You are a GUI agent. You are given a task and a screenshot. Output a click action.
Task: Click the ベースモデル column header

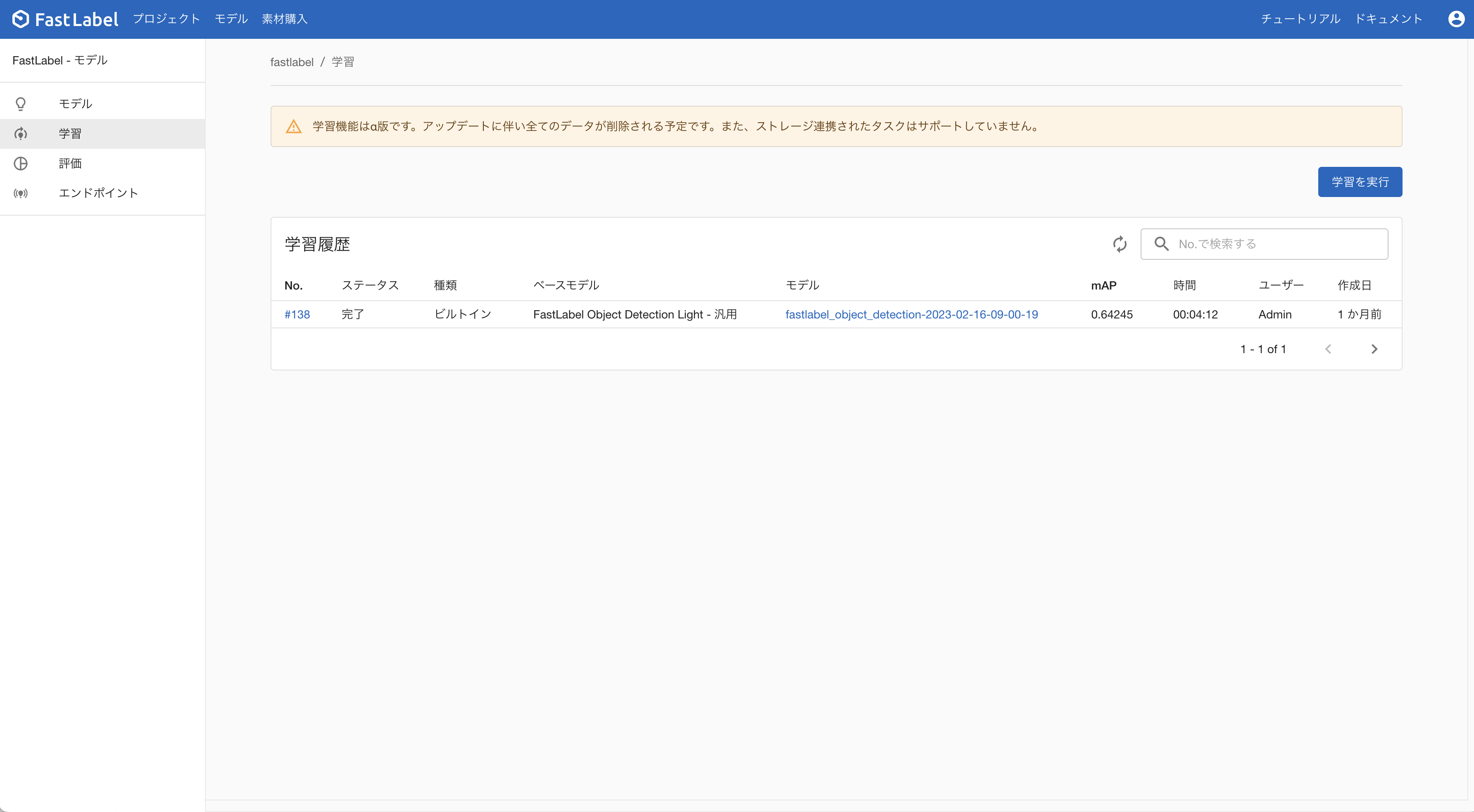click(566, 285)
